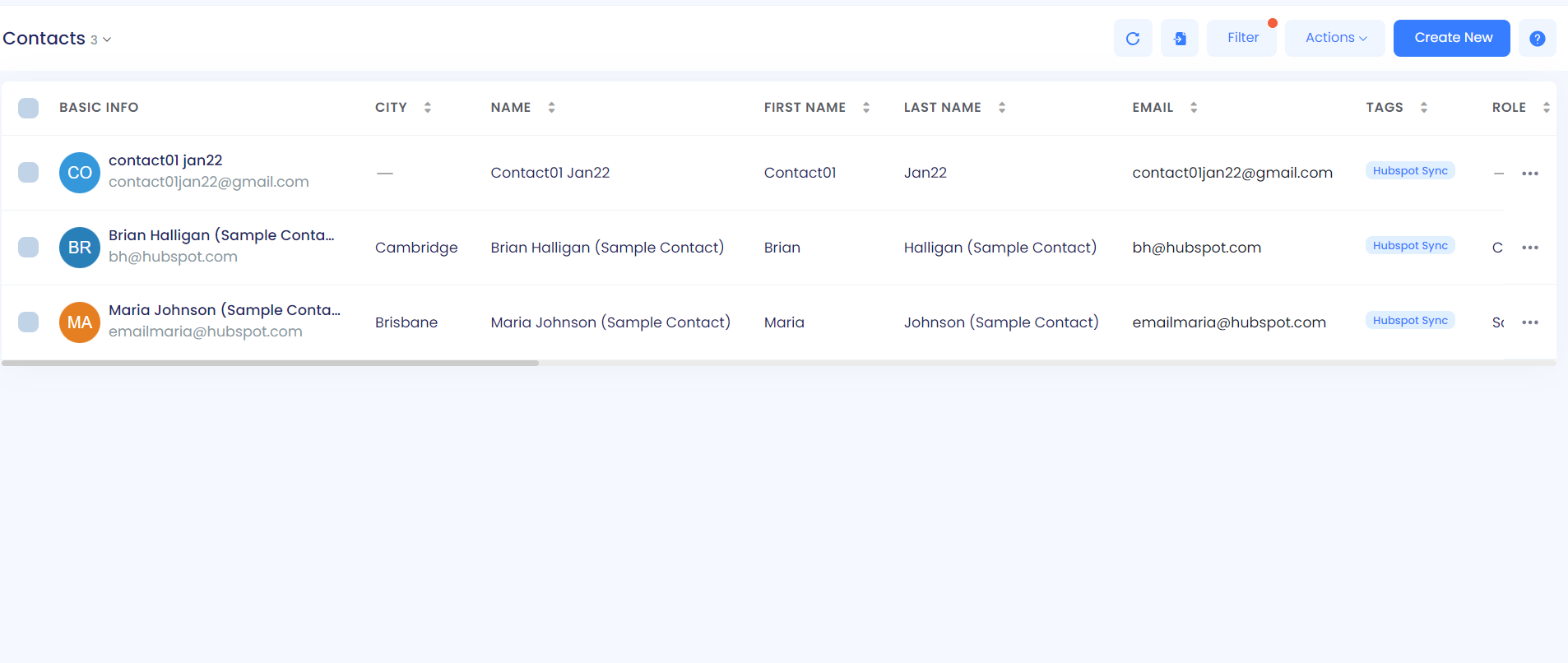Click the horizontal table scrollbar

(270, 363)
